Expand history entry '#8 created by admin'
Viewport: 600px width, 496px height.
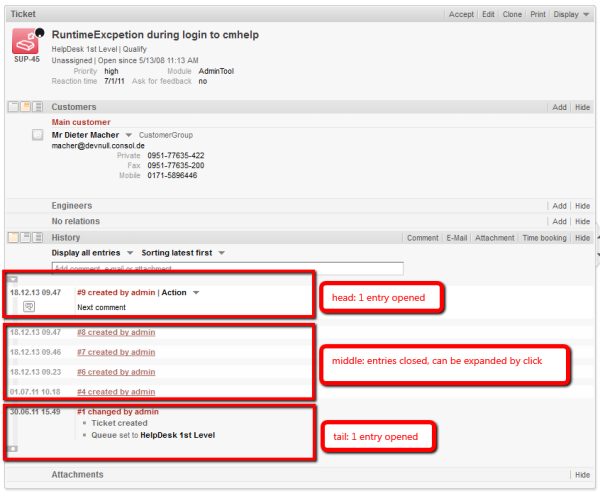(115, 331)
